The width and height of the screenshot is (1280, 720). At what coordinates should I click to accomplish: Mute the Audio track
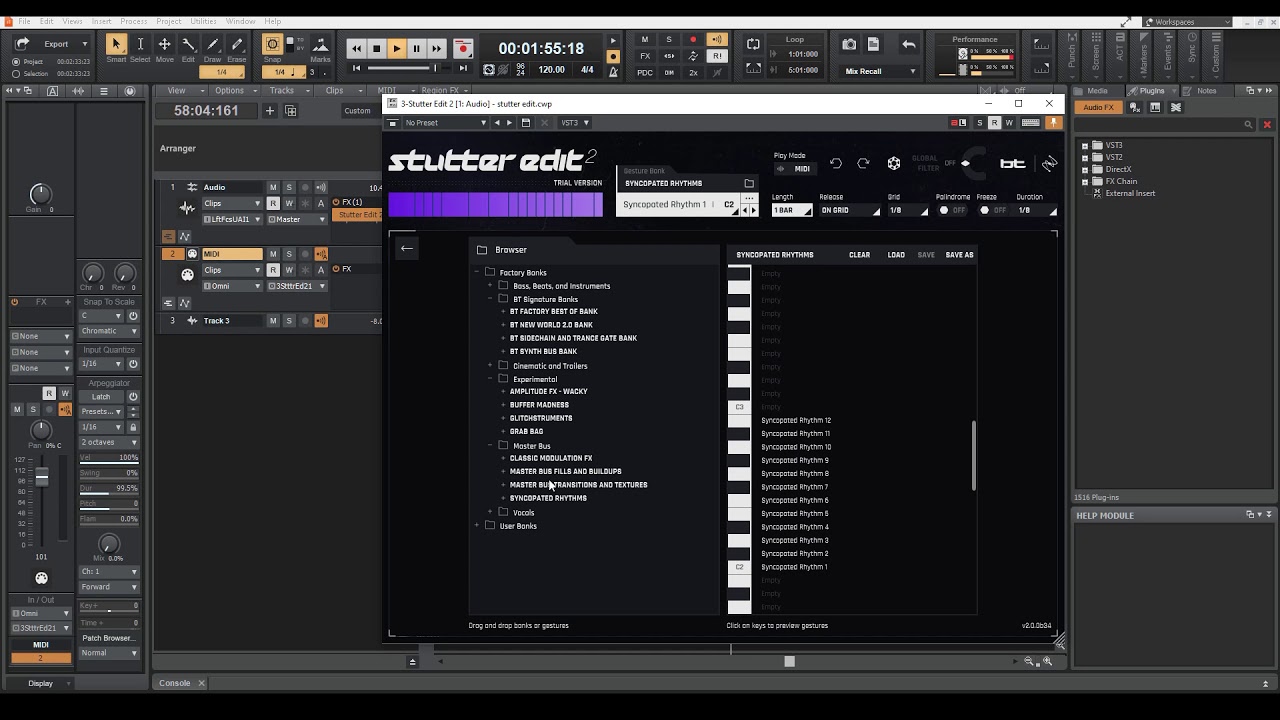[273, 187]
